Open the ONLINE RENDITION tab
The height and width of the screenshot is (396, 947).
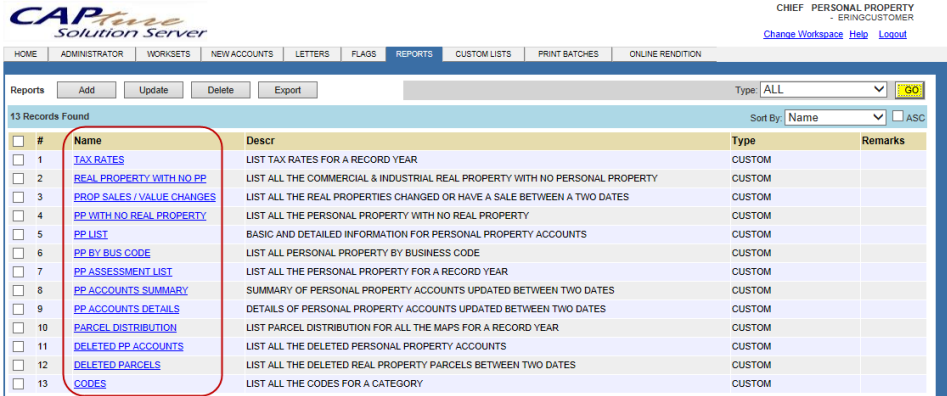click(665, 54)
